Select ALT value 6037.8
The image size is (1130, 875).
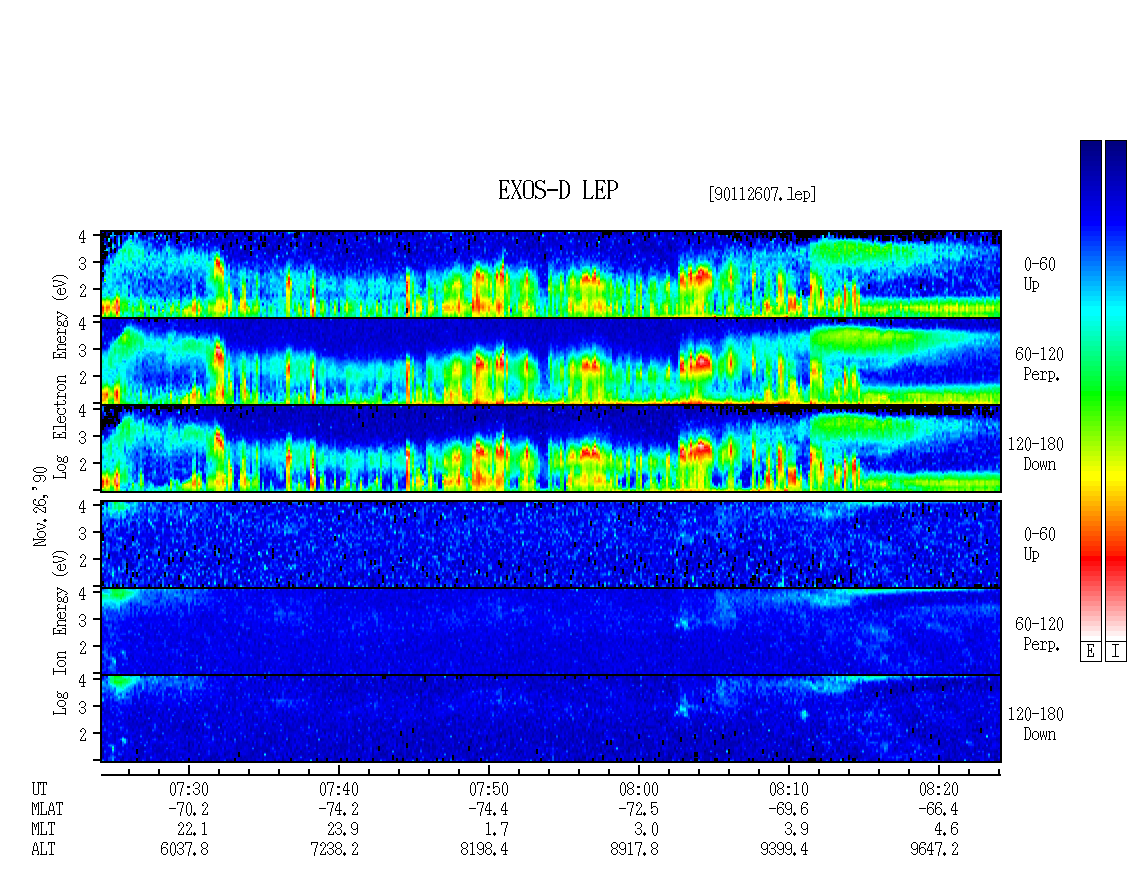point(184,850)
